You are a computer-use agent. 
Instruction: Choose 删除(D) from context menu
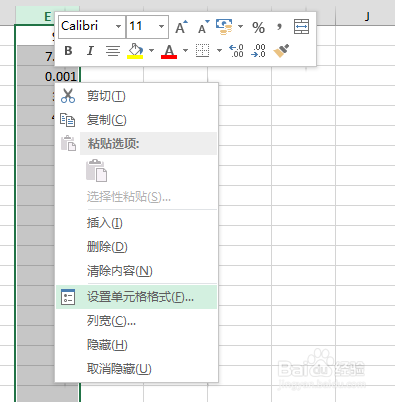pyautogui.click(x=137, y=247)
